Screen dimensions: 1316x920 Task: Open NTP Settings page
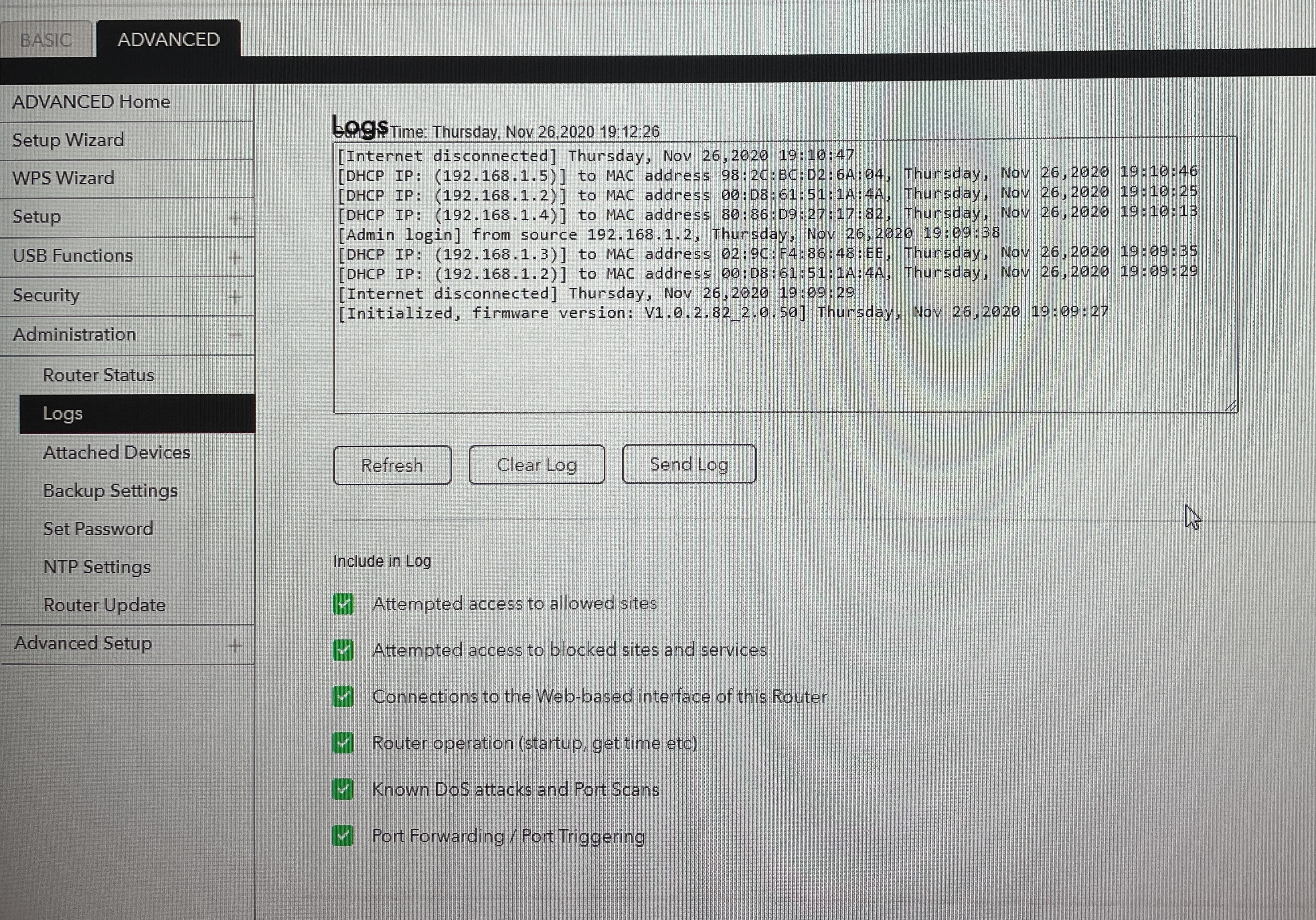coord(97,567)
